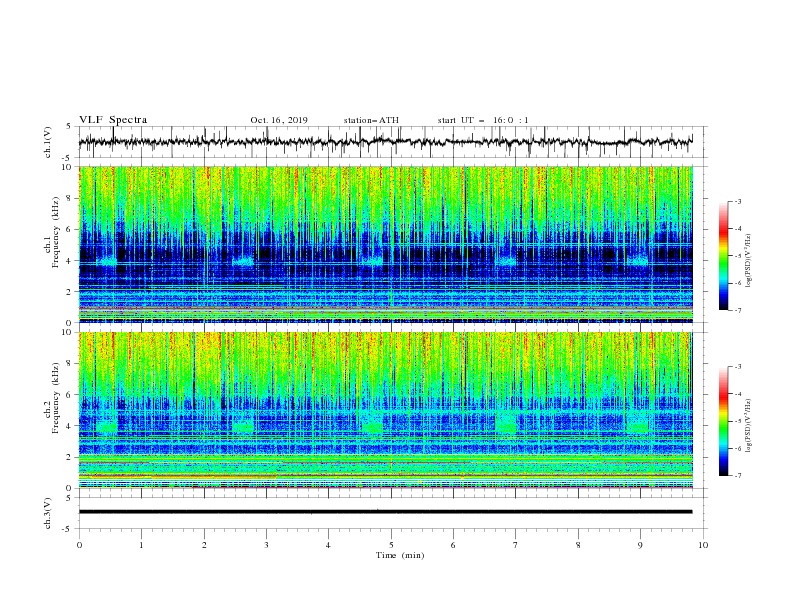Click "8" tick on ch.1 frequency axis

[x=70, y=198]
